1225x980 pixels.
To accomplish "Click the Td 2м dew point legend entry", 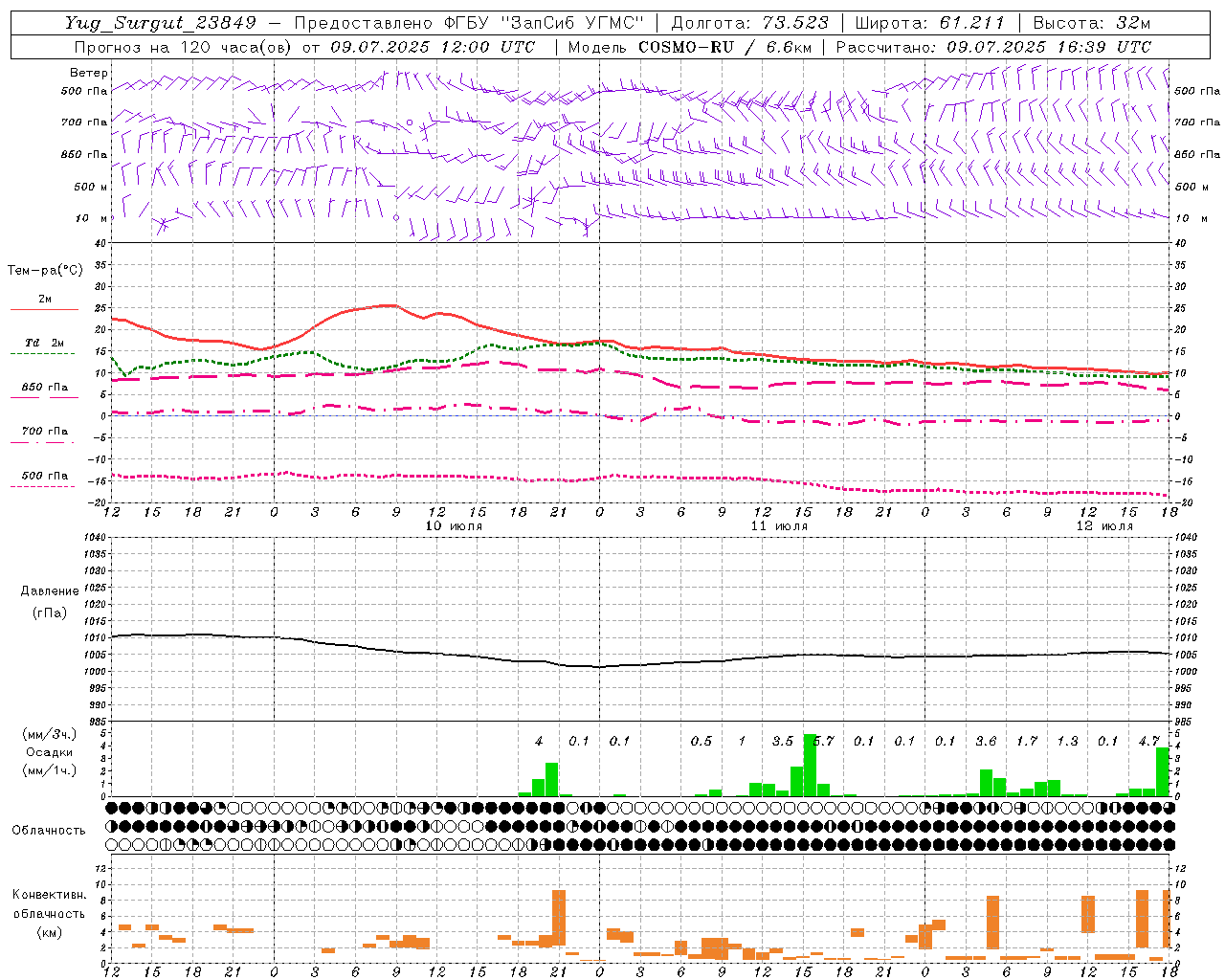I will pyautogui.click(x=45, y=343).
